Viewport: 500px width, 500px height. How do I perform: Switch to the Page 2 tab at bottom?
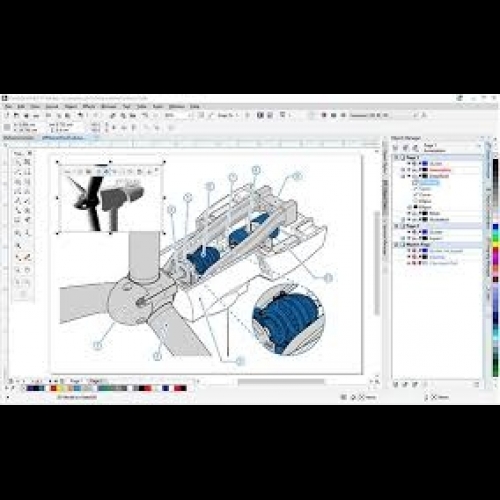pos(96,381)
